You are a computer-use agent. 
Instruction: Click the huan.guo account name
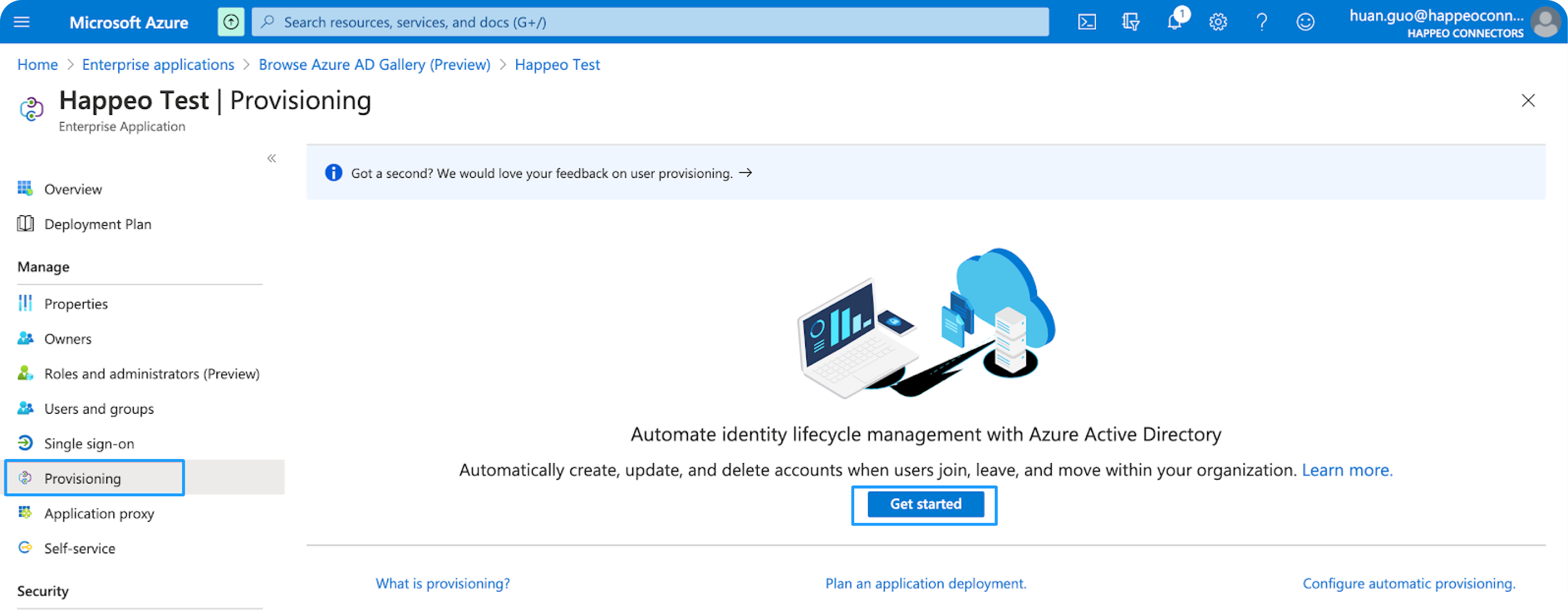1437,16
